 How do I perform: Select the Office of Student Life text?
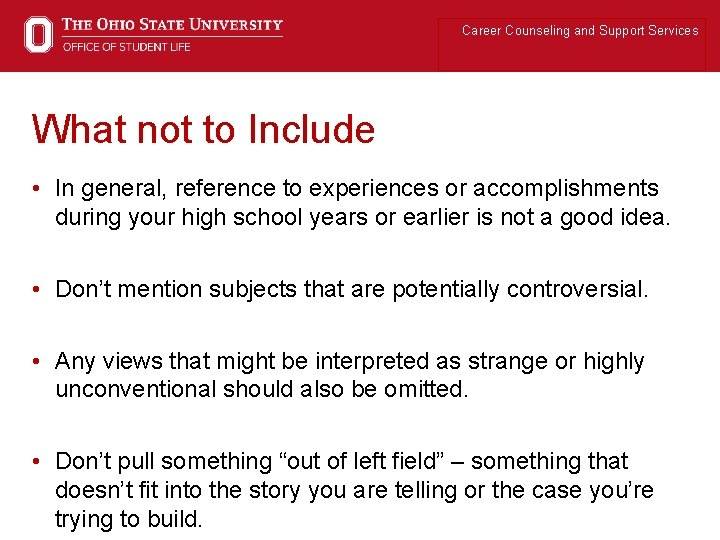click(x=126, y=47)
